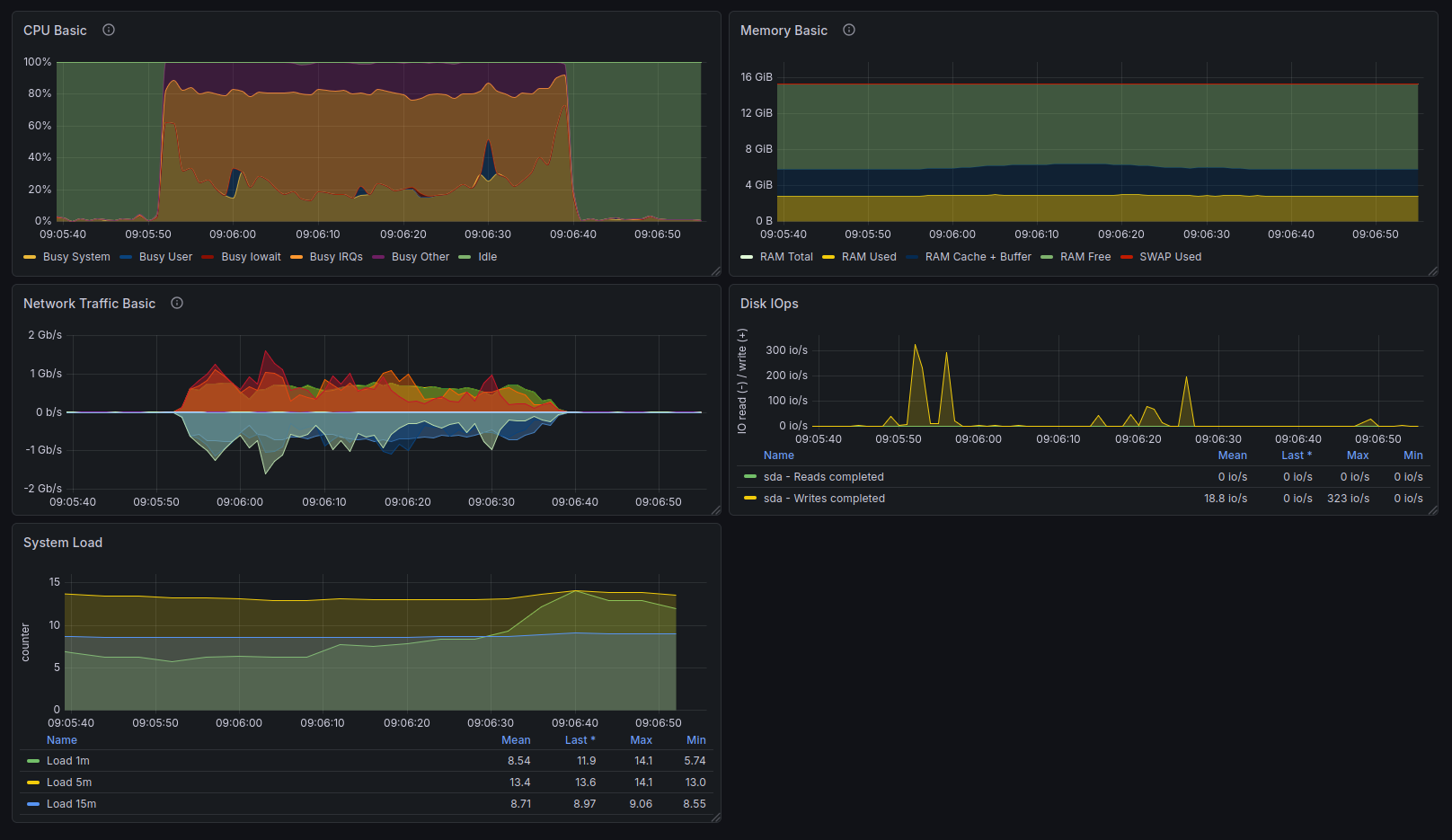Grab the Memory Basic panel corner handle
This screenshot has width=1452, height=840.
pos(1433,271)
